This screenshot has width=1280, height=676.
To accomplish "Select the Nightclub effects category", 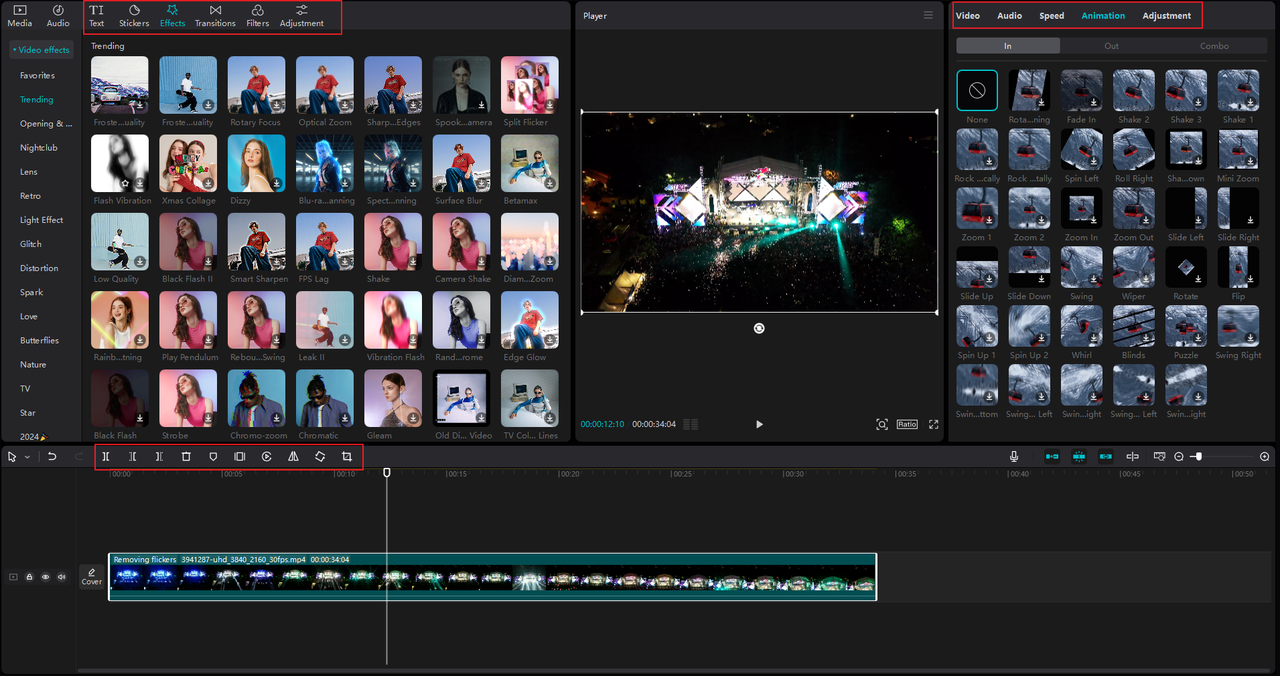I will 39,147.
